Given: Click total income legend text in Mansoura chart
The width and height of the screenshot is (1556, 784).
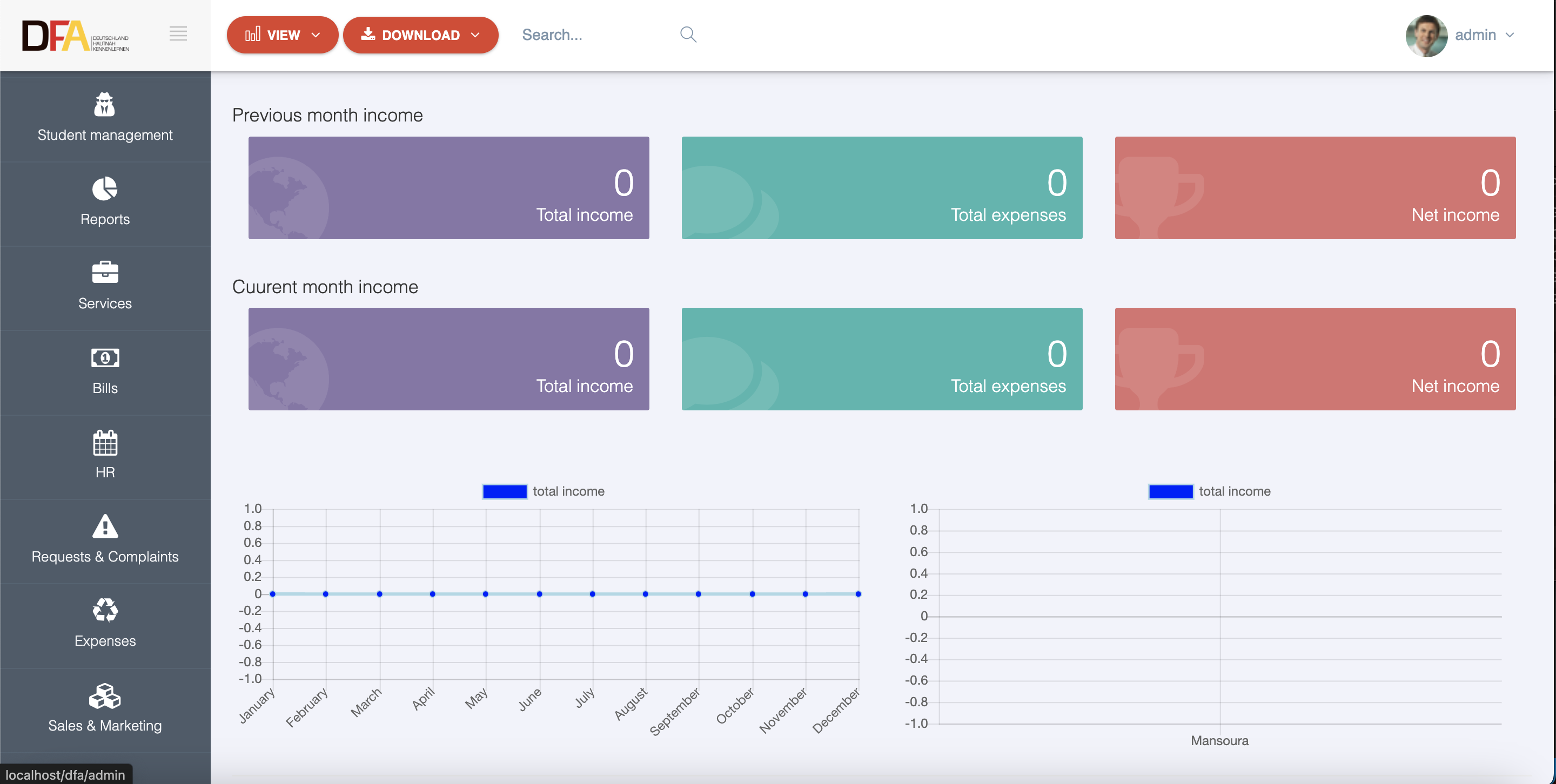Looking at the screenshot, I should [1235, 491].
